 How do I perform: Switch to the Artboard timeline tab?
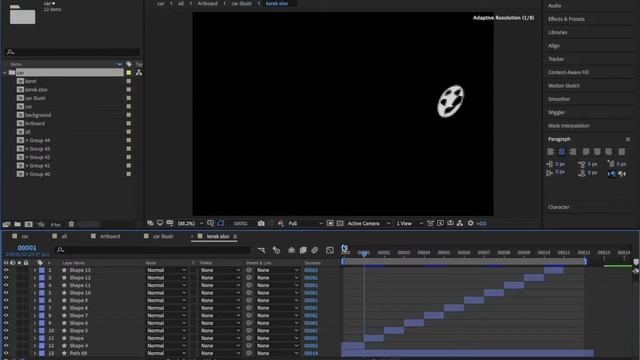[110, 236]
